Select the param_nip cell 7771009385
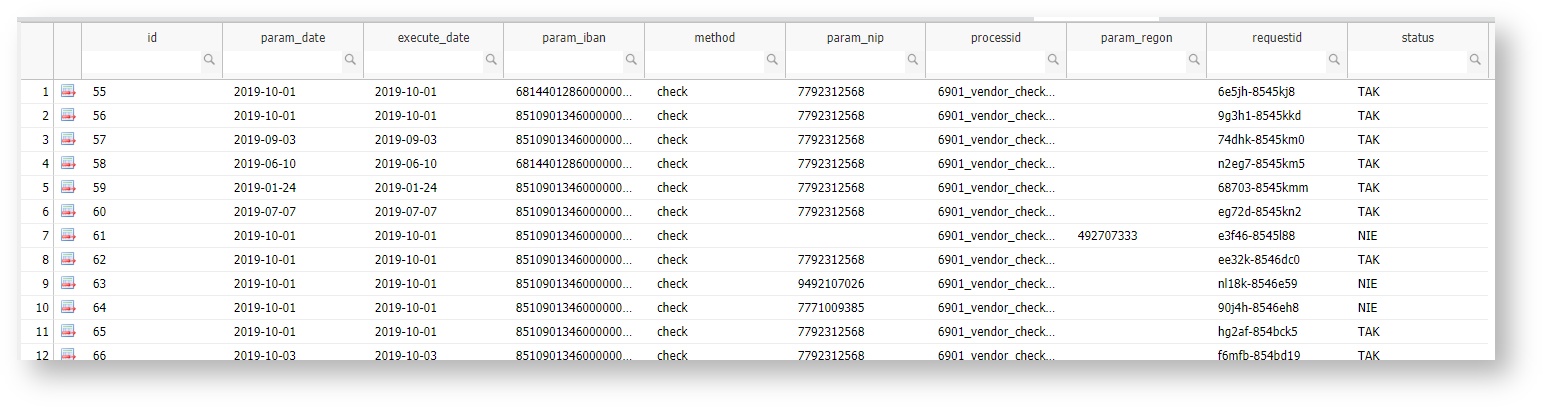Screen dimensions: 1543x408 point(830,308)
